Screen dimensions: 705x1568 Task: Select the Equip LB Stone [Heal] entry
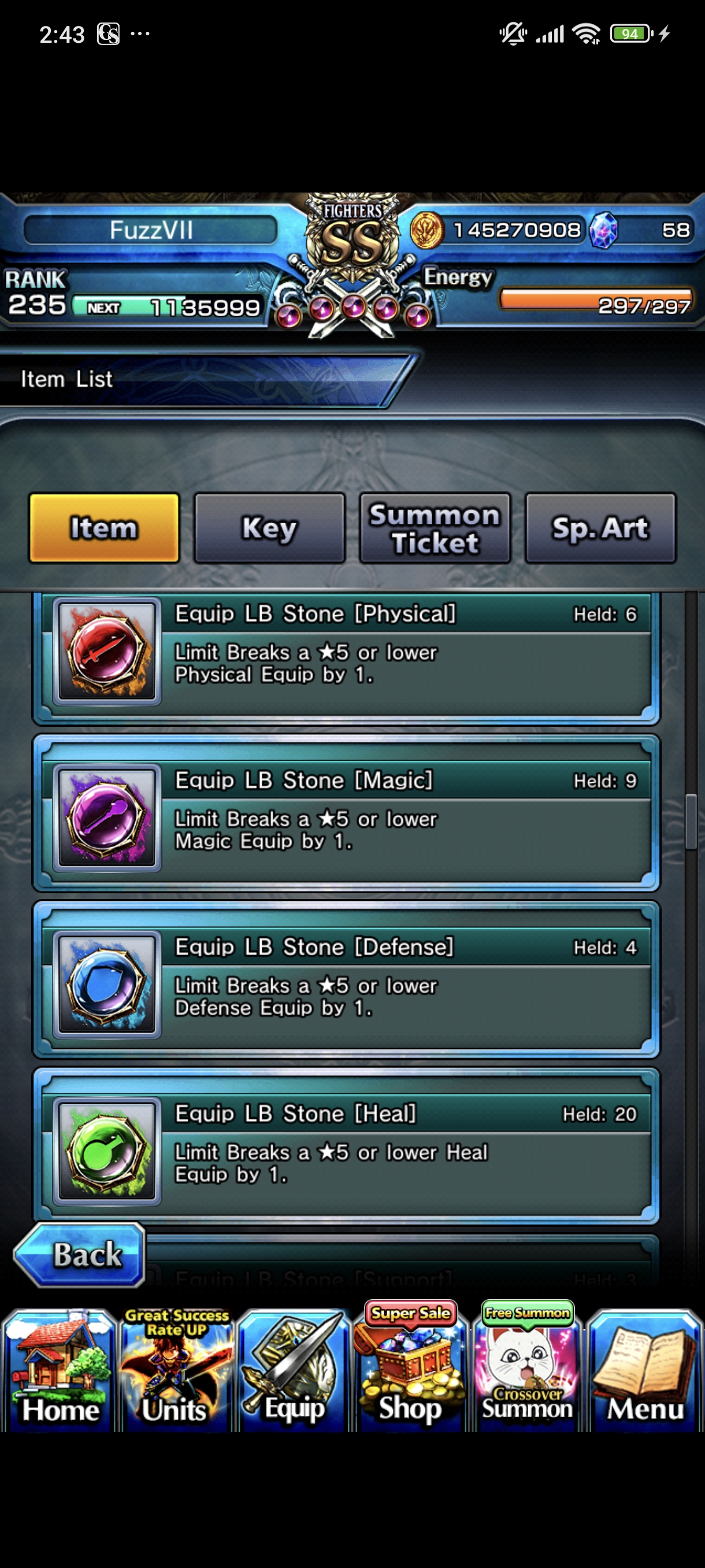pyautogui.click(x=346, y=1147)
